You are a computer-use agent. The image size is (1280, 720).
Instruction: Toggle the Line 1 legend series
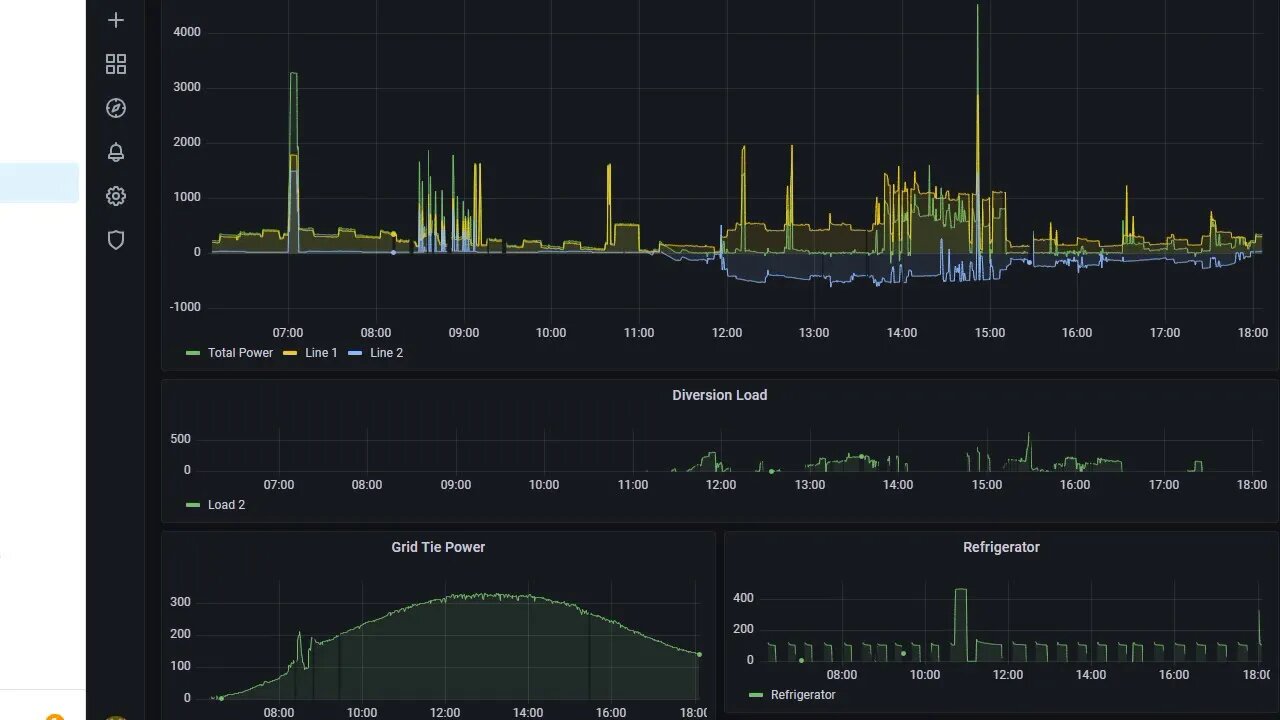click(x=321, y=353)
